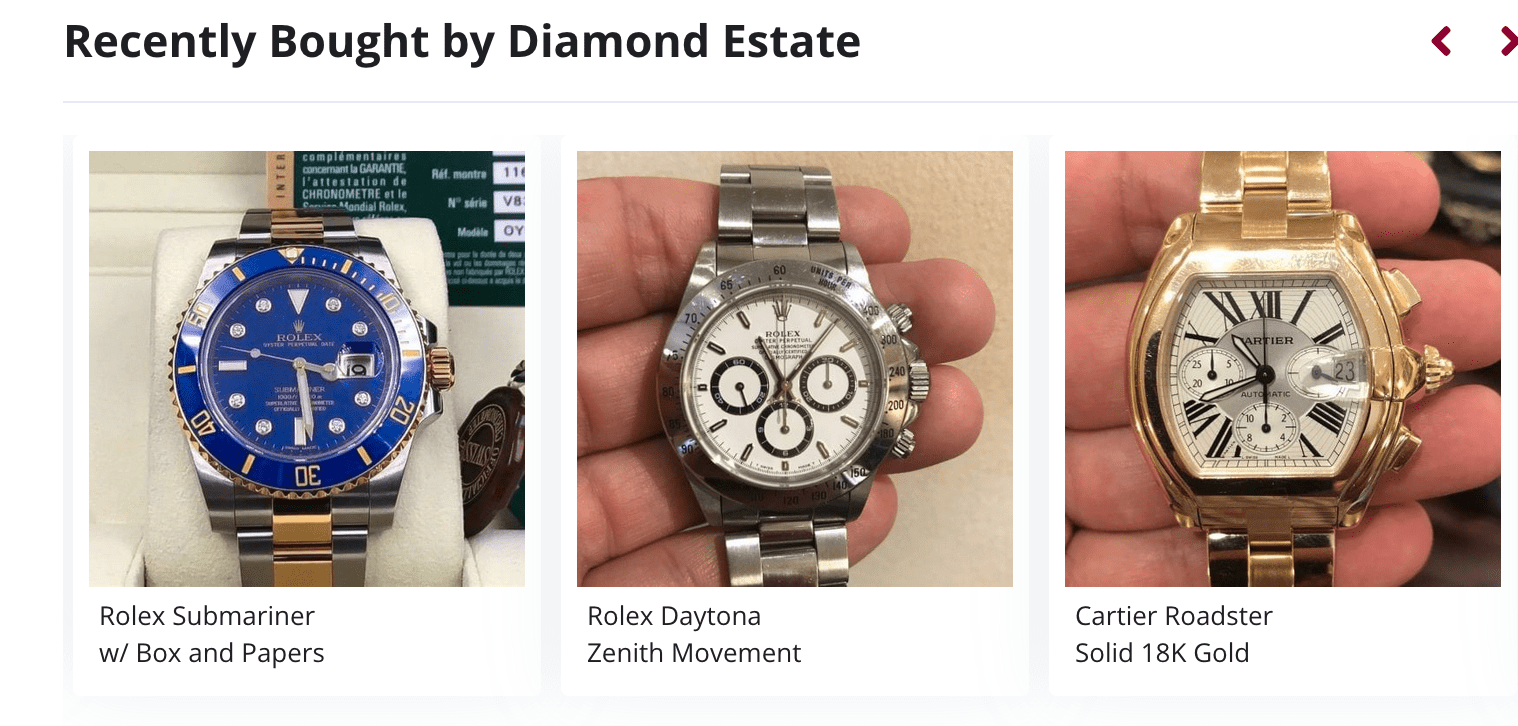Click the "Zenith Movement" caption text

(694, 654)
